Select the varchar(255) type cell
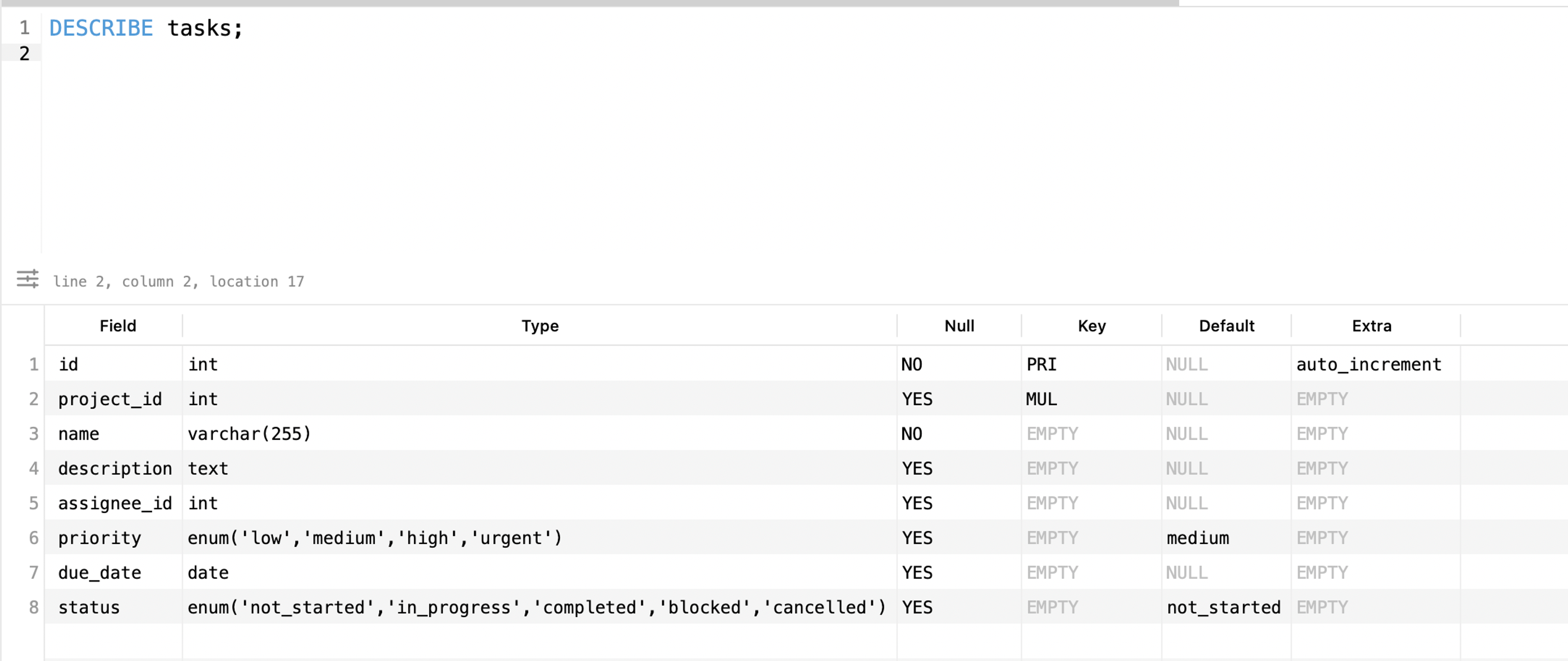The width and height of the screenshot is (1568, 661). tap(249, 434)
